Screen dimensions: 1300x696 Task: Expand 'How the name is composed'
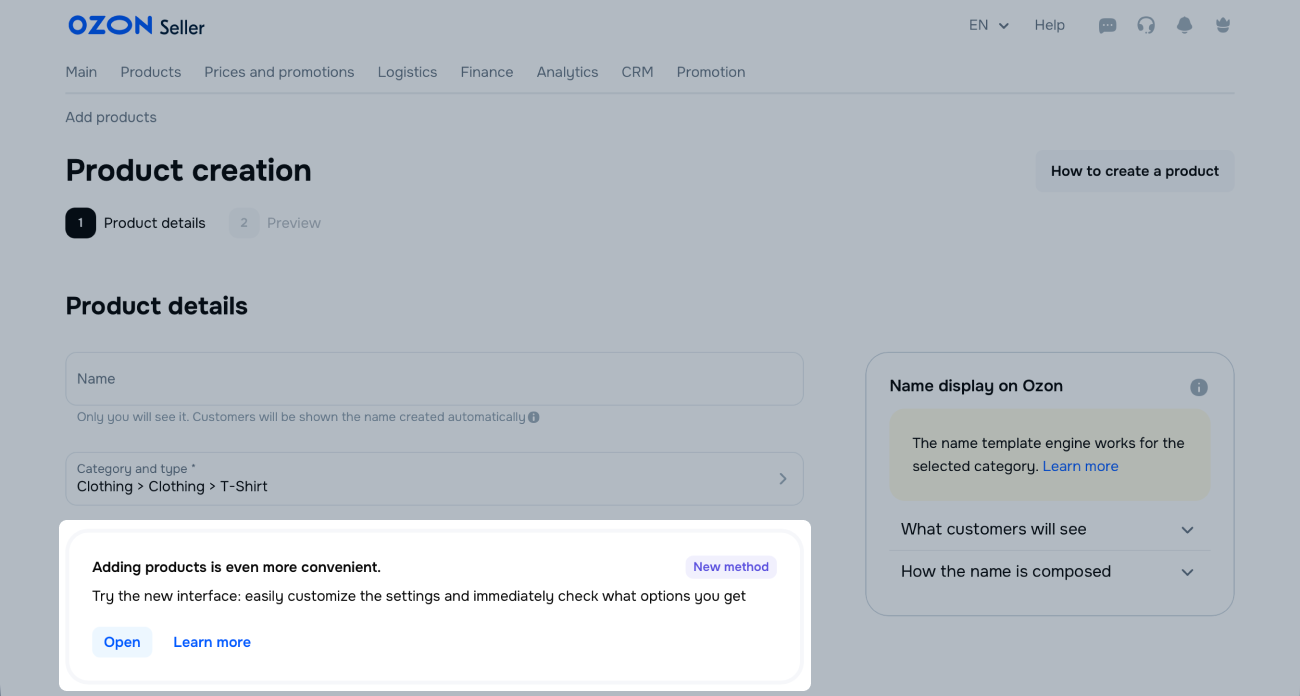pyautogui.click(x=1047, y=572)
